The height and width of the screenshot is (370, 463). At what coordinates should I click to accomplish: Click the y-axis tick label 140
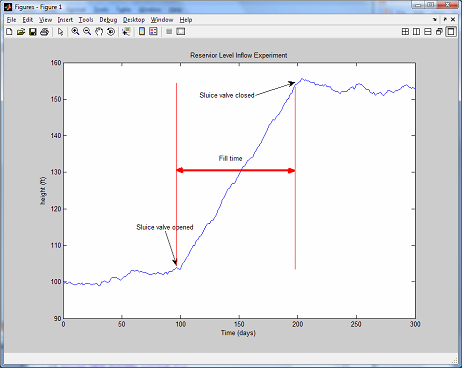(56, 136)
